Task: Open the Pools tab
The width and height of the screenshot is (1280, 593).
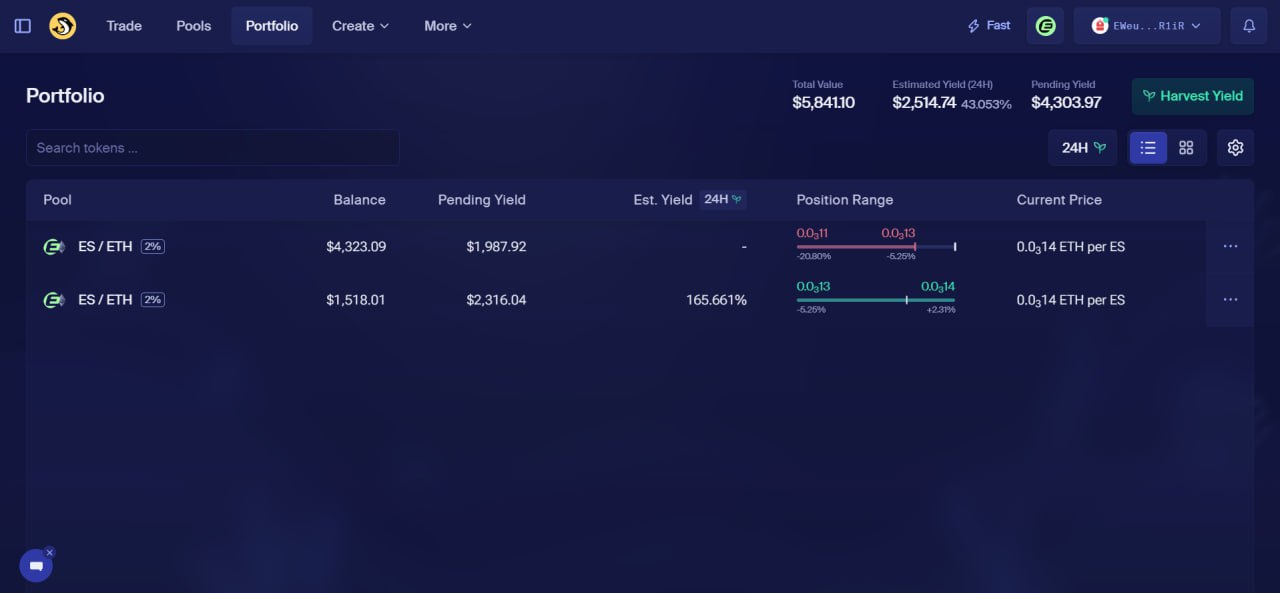Action: (x=193, y=26)
